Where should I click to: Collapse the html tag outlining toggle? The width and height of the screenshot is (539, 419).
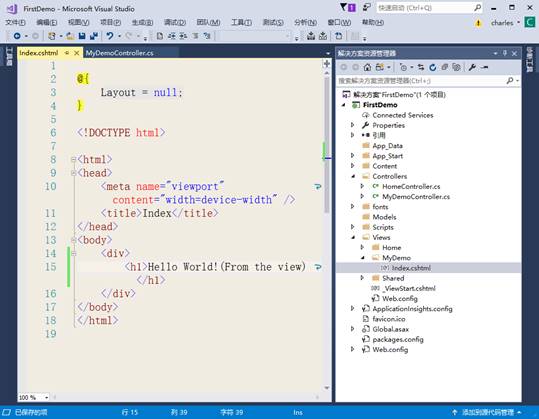pos(73,159)
